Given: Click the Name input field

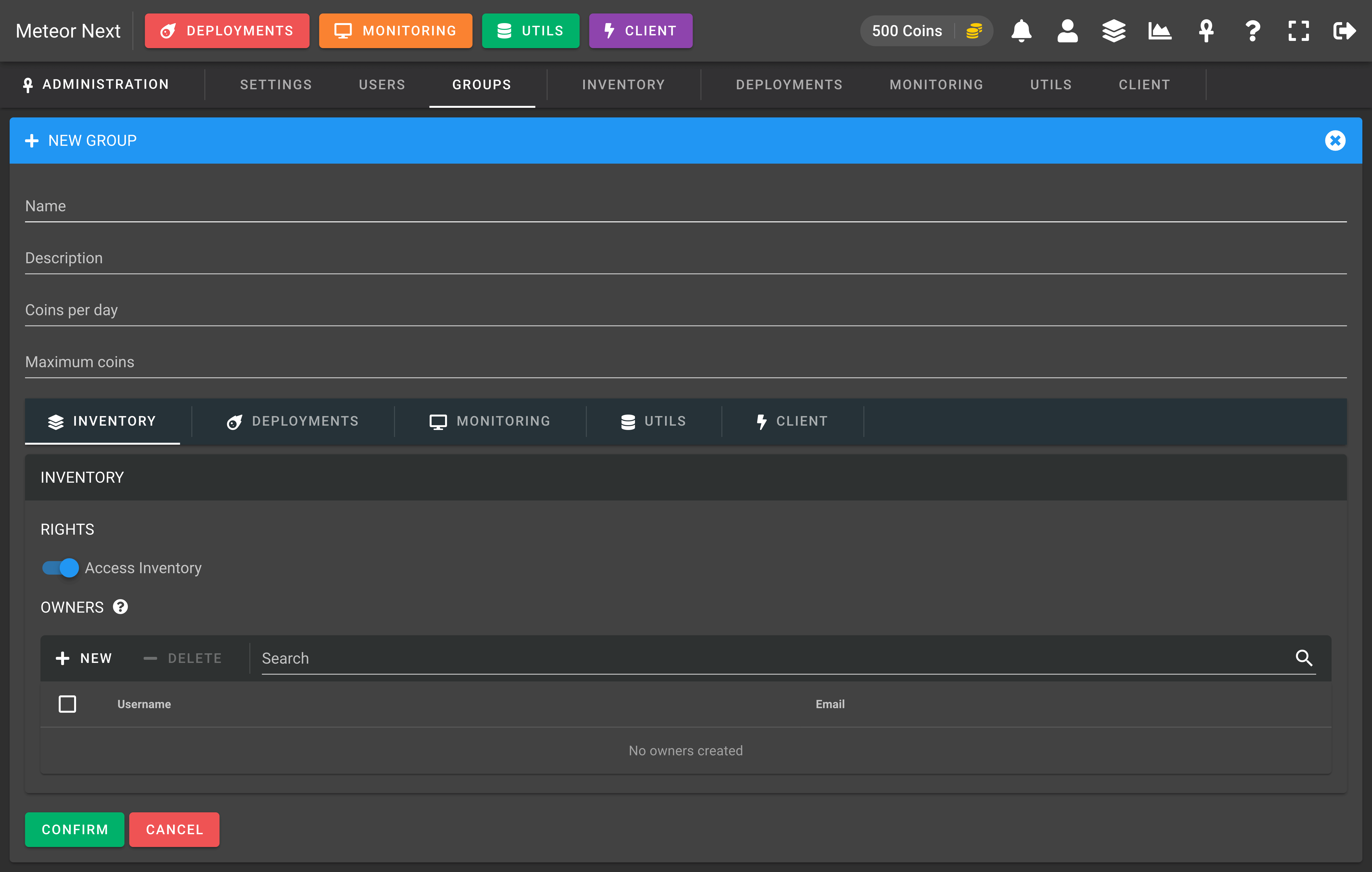Looking at the screenshot, I should coord(686,206).
